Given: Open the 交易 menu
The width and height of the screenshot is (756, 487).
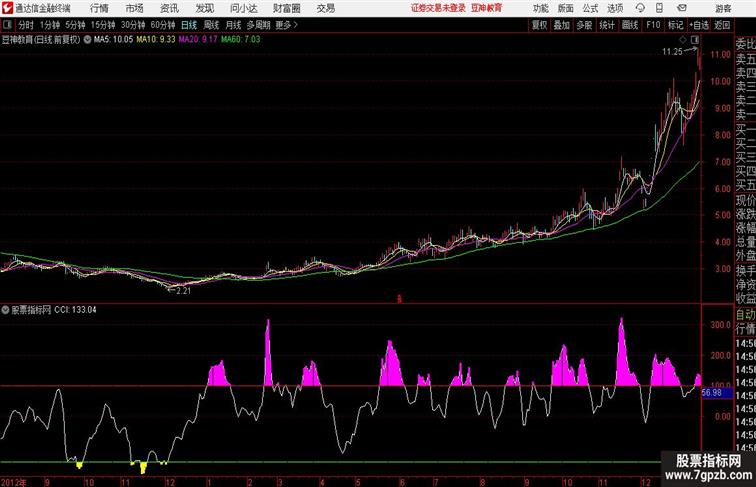Looking at the screenshot, I should [326, 8].
